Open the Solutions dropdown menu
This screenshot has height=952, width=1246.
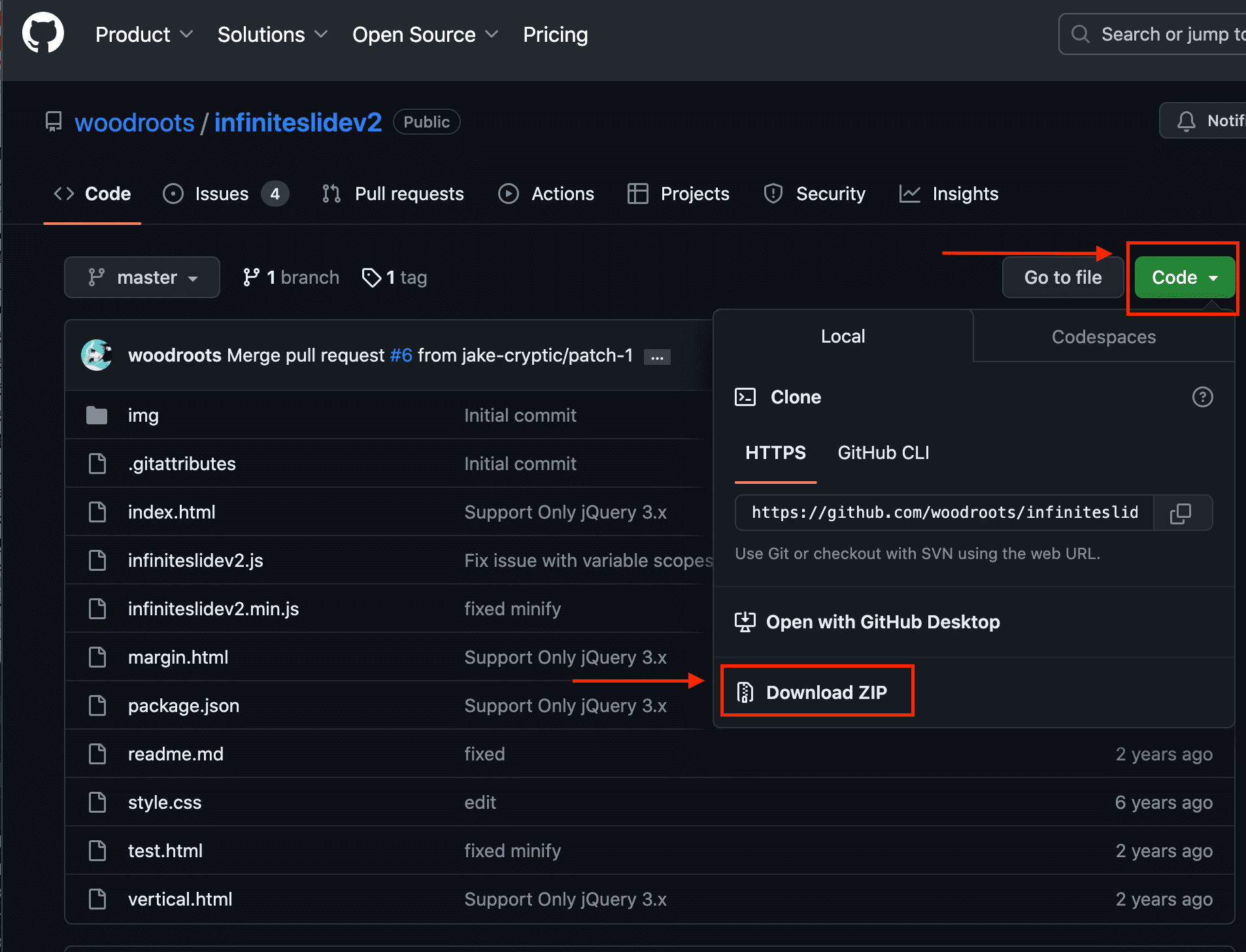[273, 34]
